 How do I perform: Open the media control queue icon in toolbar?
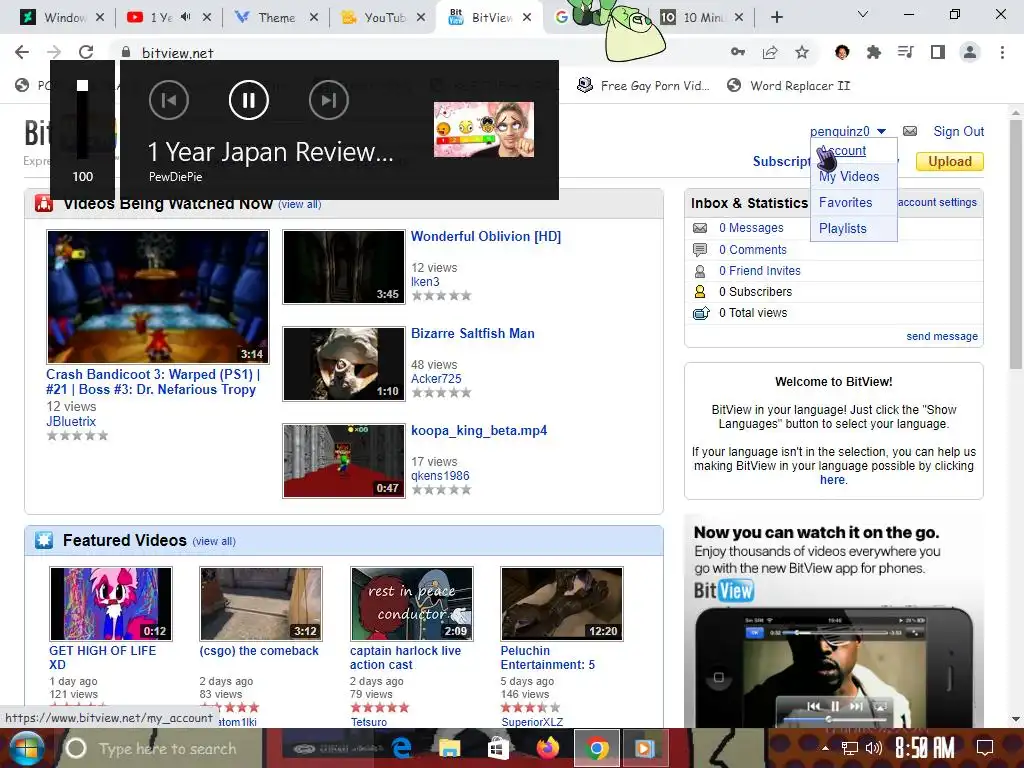pyautogui.click(x=906, y=52)
